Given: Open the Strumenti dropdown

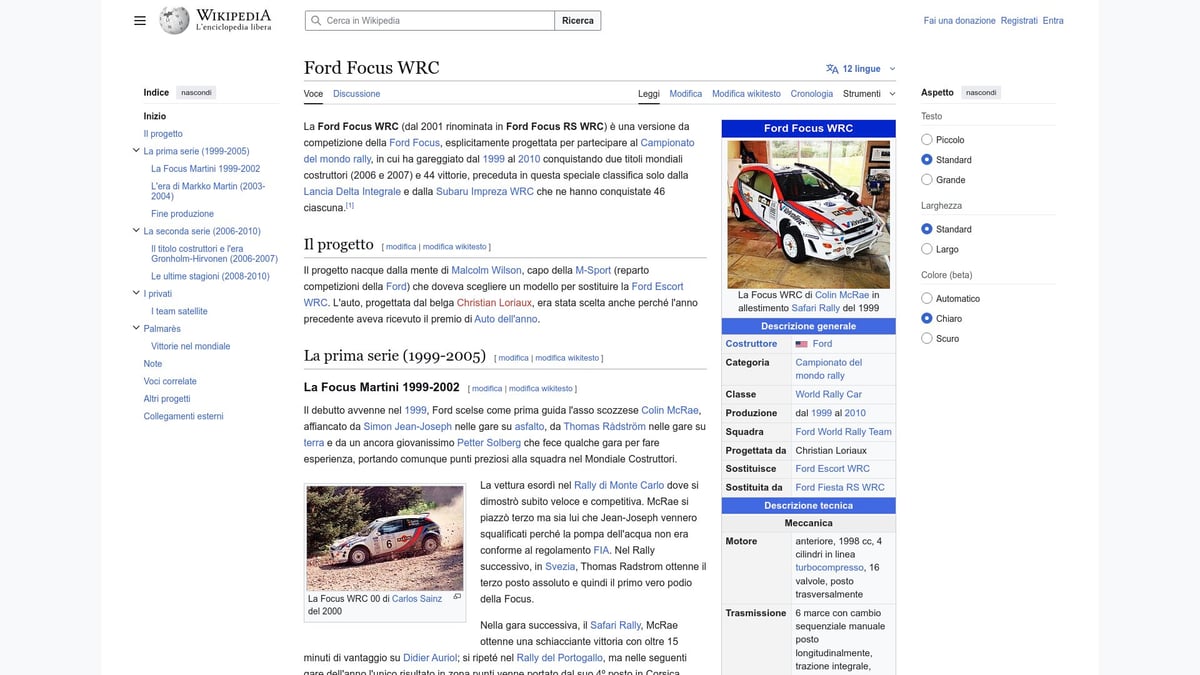Looking at the screenshot, I should click(861, 93).
